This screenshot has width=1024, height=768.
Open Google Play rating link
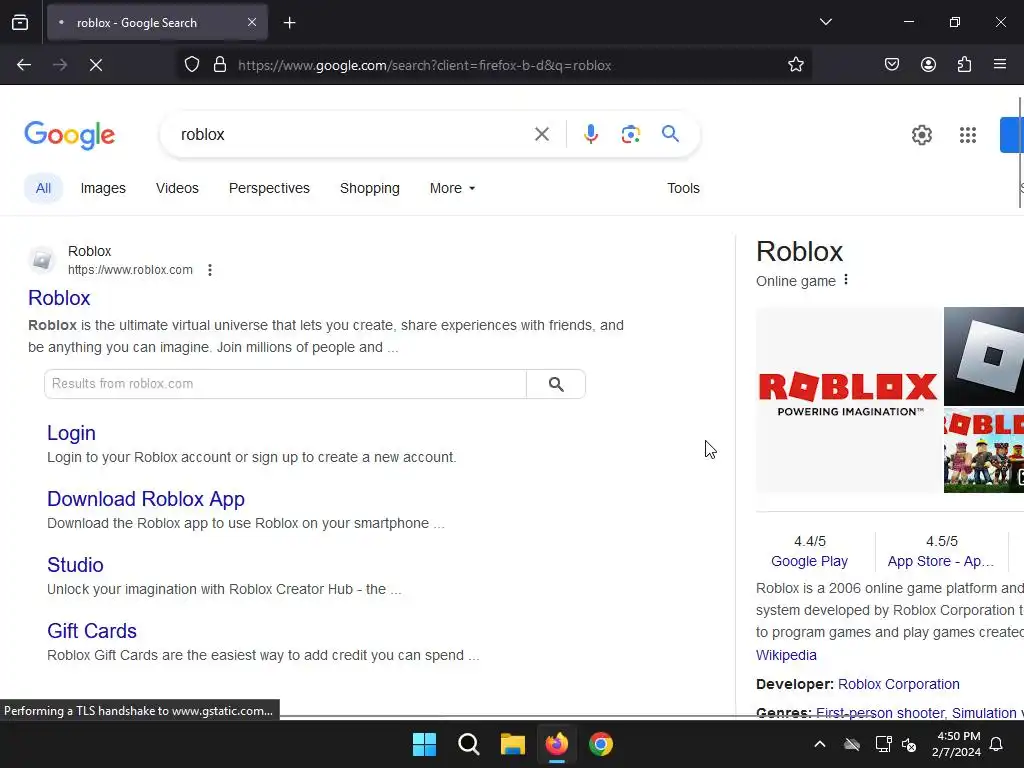809,561
